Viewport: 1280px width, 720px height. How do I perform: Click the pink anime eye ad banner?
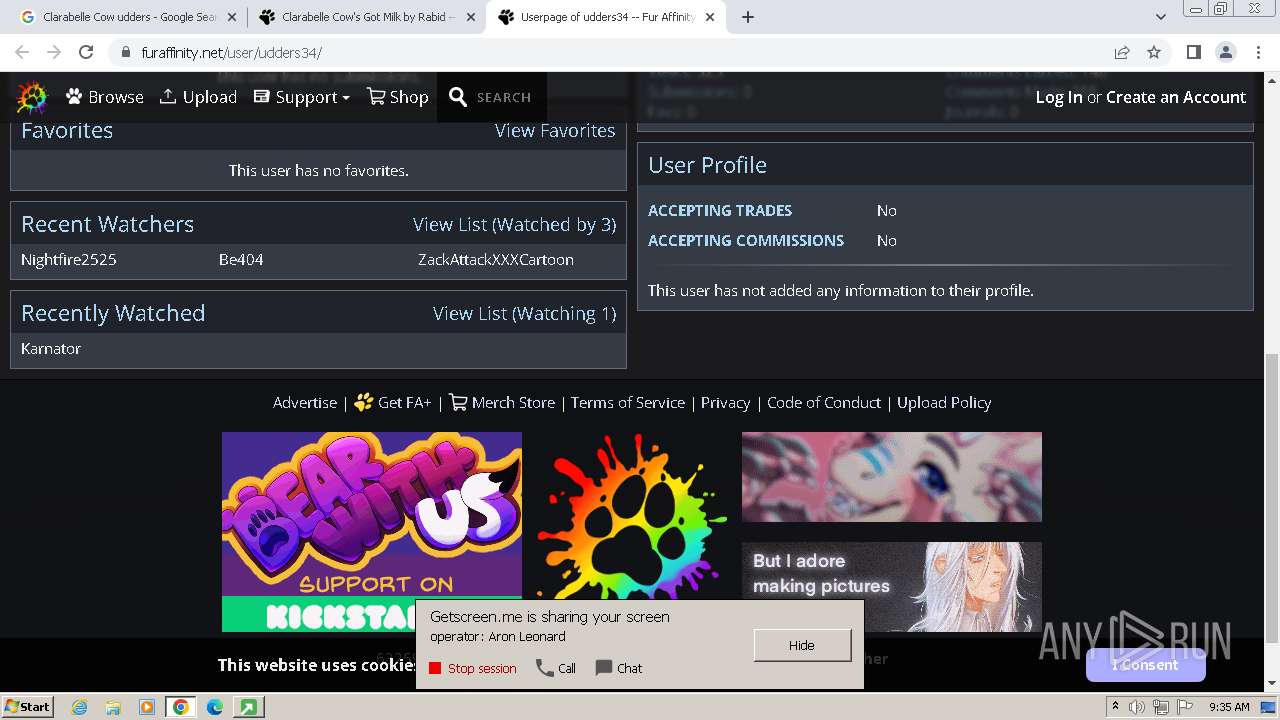(x=892, y=477)
